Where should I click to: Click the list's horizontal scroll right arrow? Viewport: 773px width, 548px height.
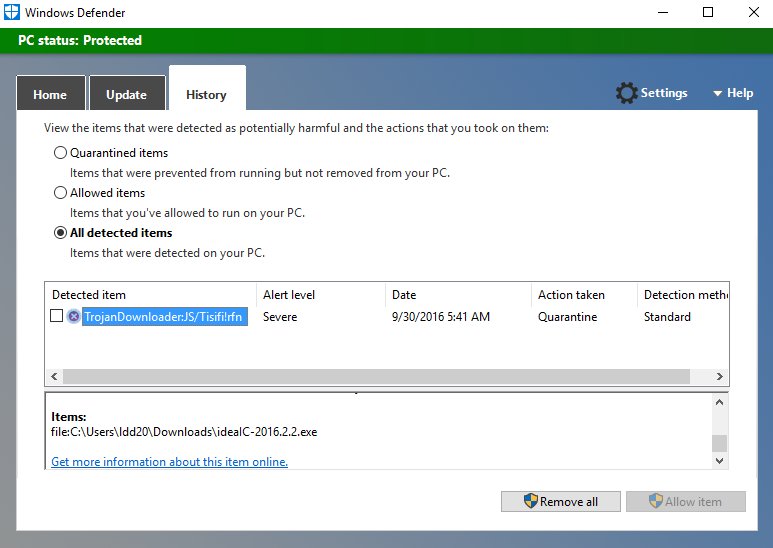click(x=720, y=377)
